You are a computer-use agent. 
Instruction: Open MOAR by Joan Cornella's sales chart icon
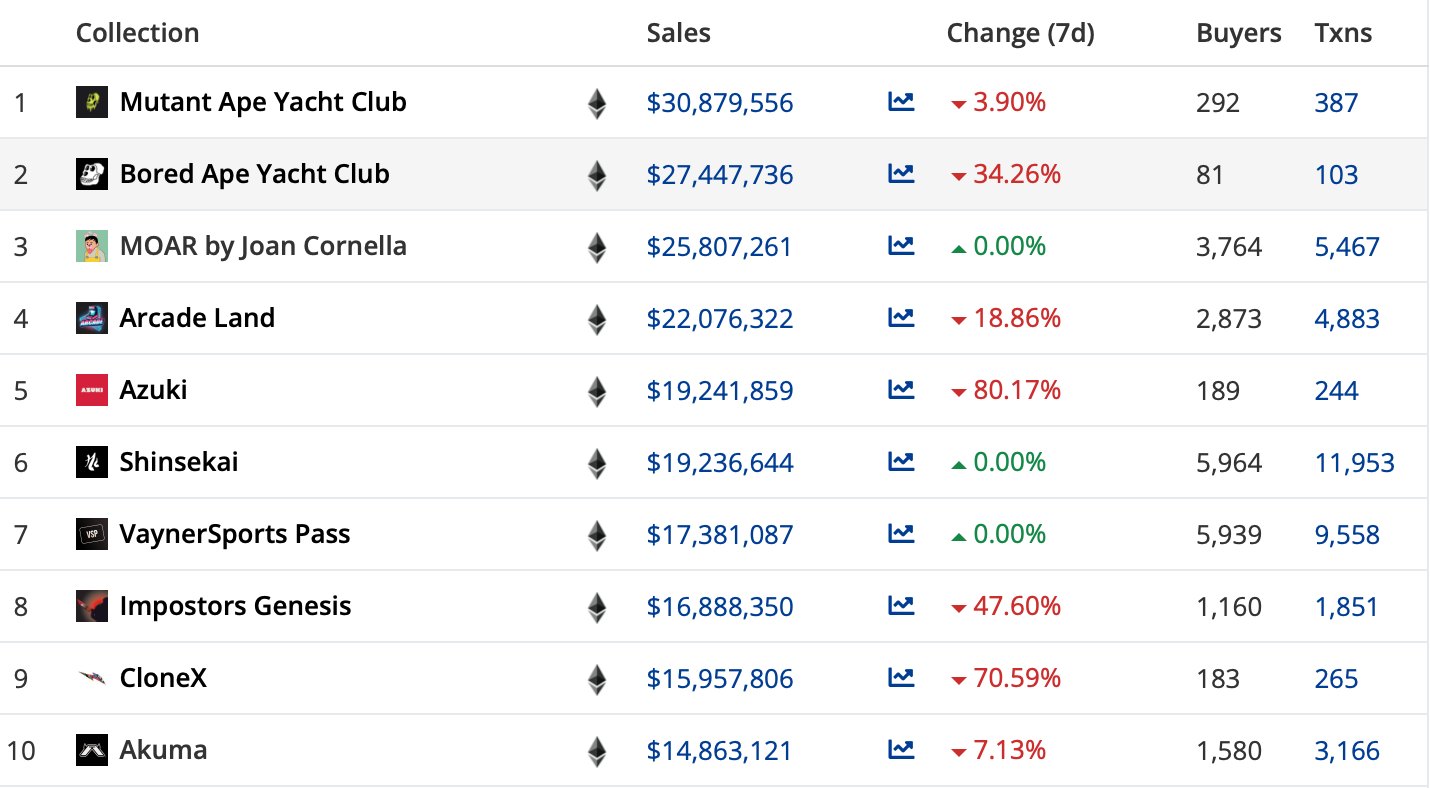[901, 246]
